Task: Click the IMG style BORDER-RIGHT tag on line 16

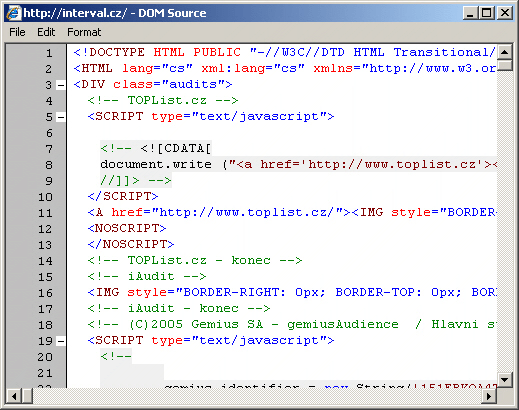Action: point(292,292)
